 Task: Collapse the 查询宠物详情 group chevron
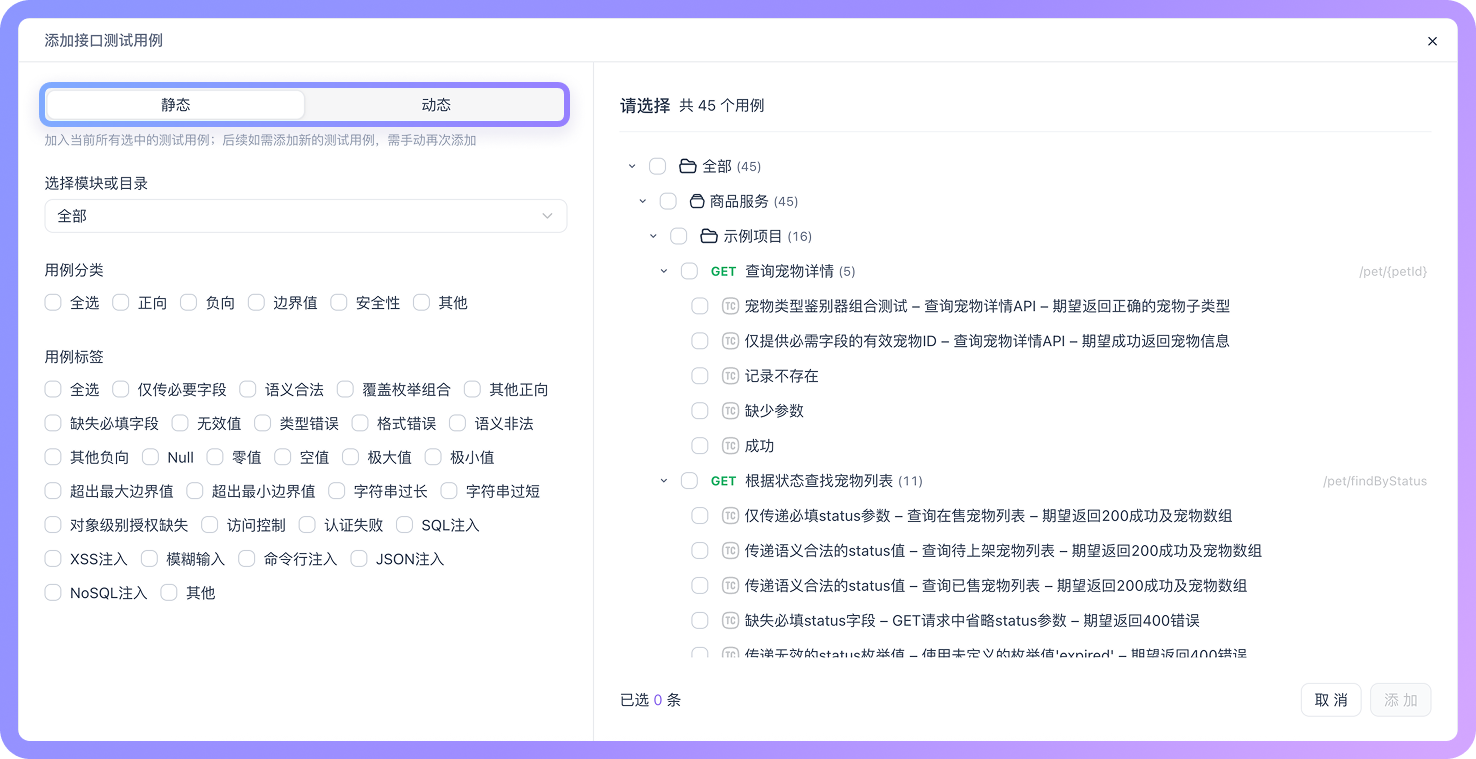(x=662, y=271)
